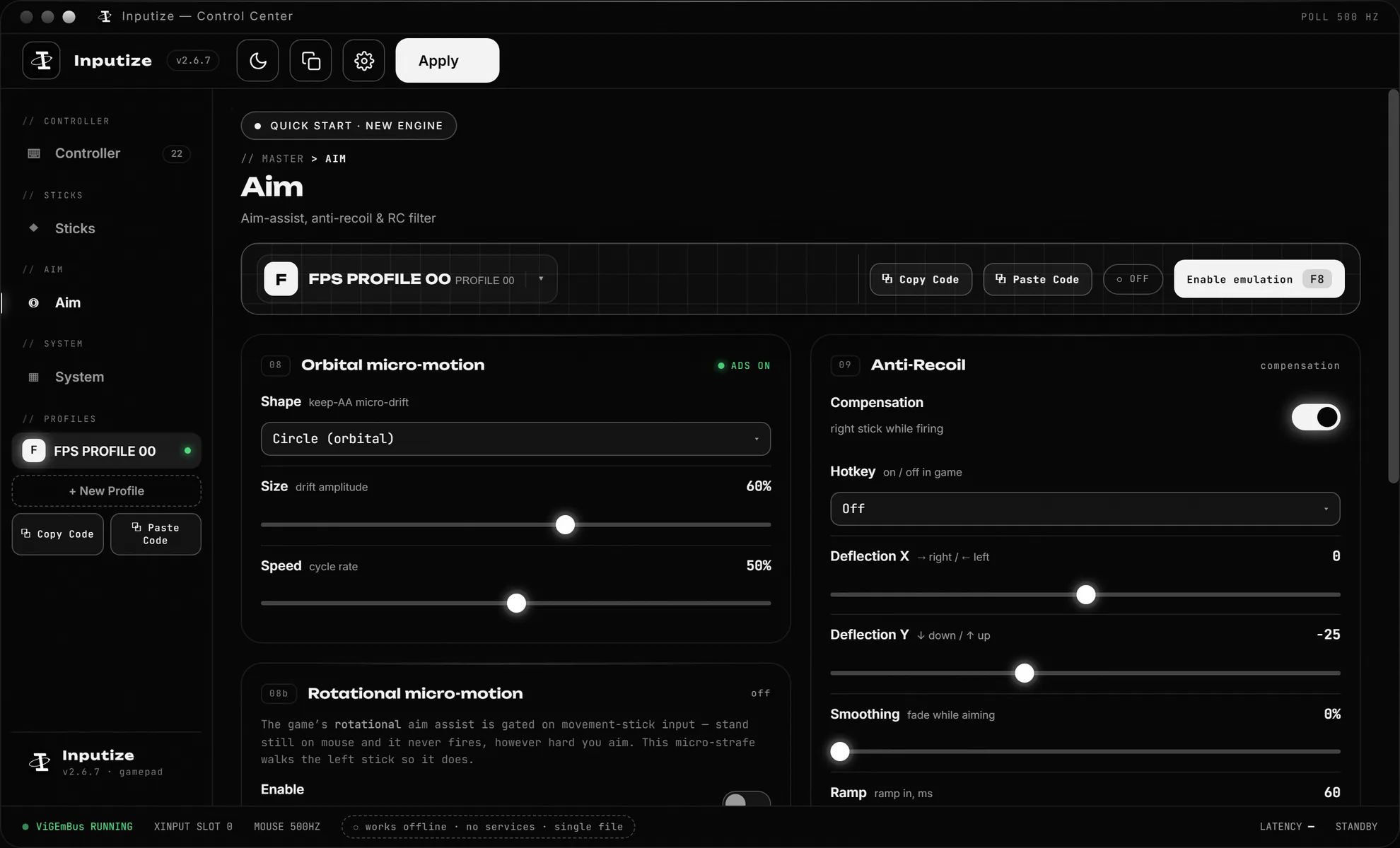1400x848 pixels.
Task: Select FPS PROFILE 00 in the sidebar profiles
Action: pos(106,451)
